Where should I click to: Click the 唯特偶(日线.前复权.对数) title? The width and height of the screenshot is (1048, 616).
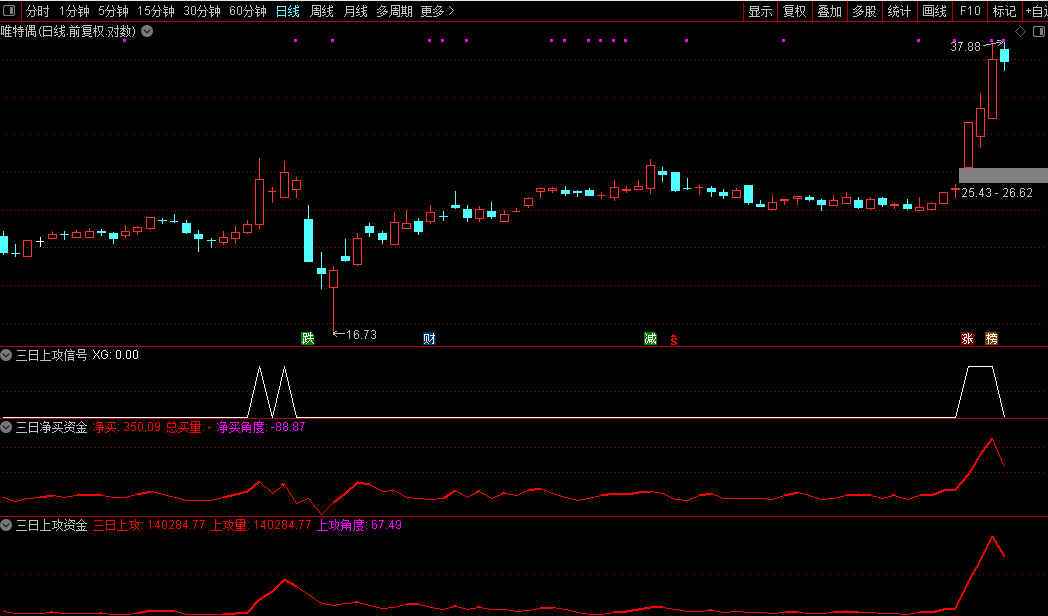point(68,31)
